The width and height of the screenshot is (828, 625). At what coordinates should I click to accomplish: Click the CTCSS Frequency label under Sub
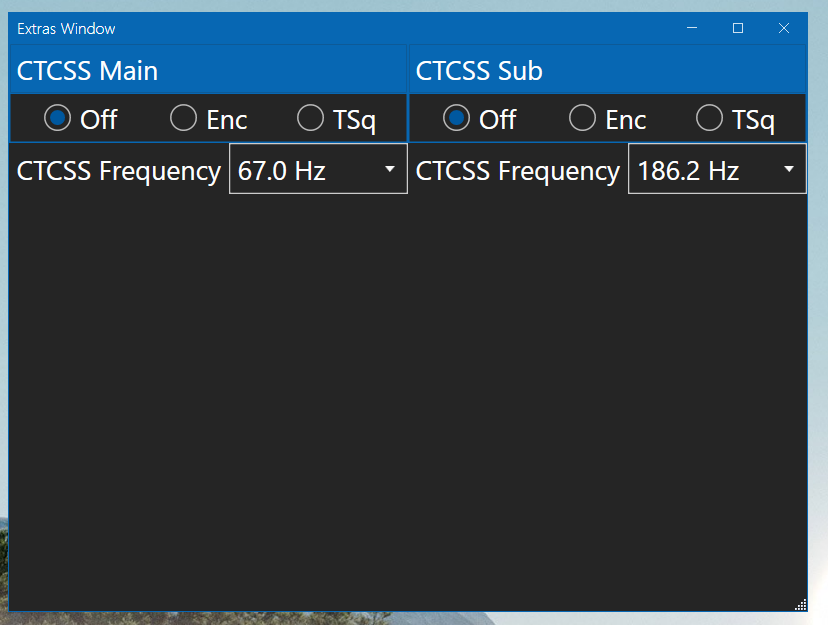[x=518, y=171]
